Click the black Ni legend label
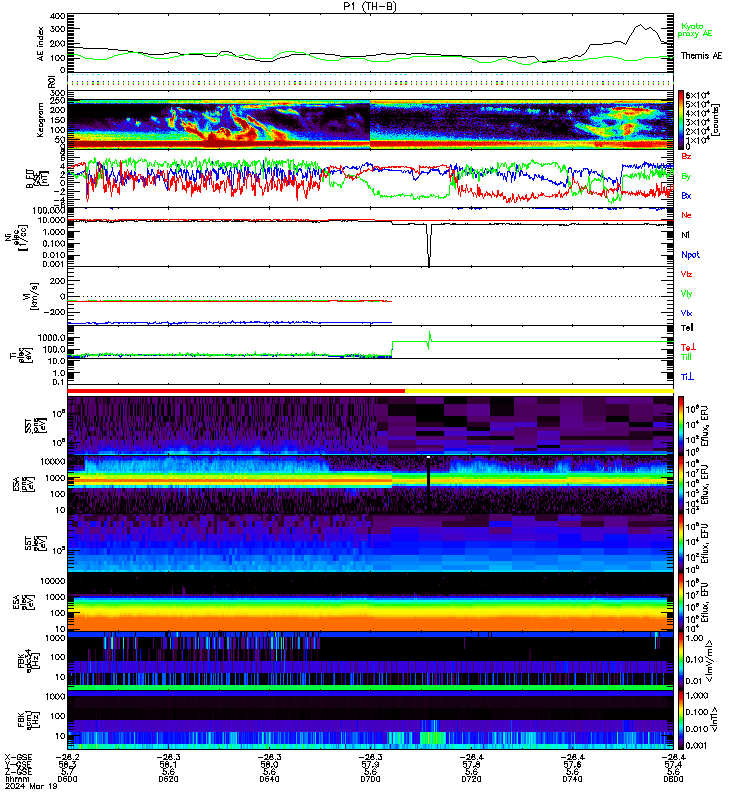This screenshot has width=750, height=800. pyautogui.click(x=685, y=235)
